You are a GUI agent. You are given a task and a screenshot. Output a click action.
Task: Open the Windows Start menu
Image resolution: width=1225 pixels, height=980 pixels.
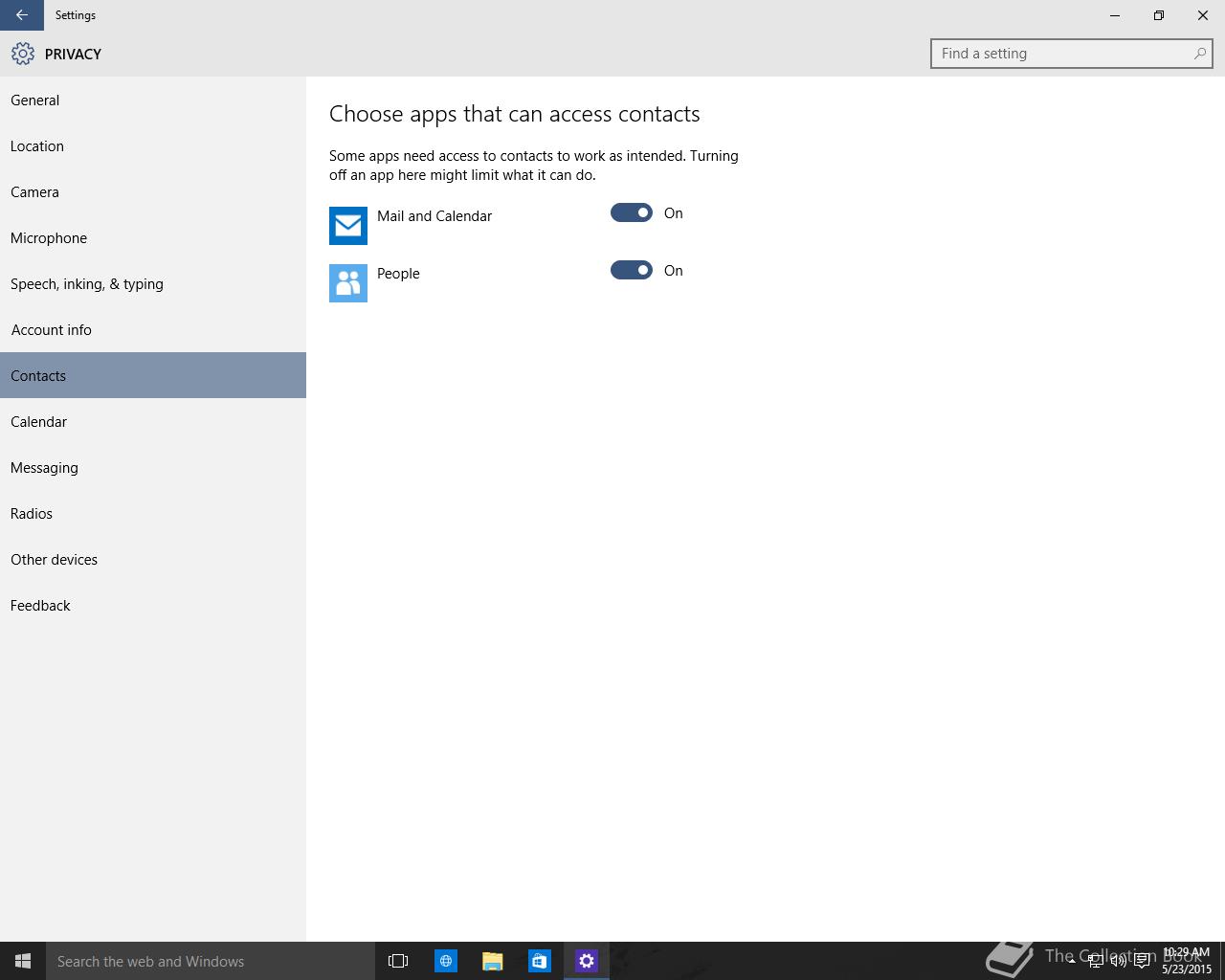23,961
